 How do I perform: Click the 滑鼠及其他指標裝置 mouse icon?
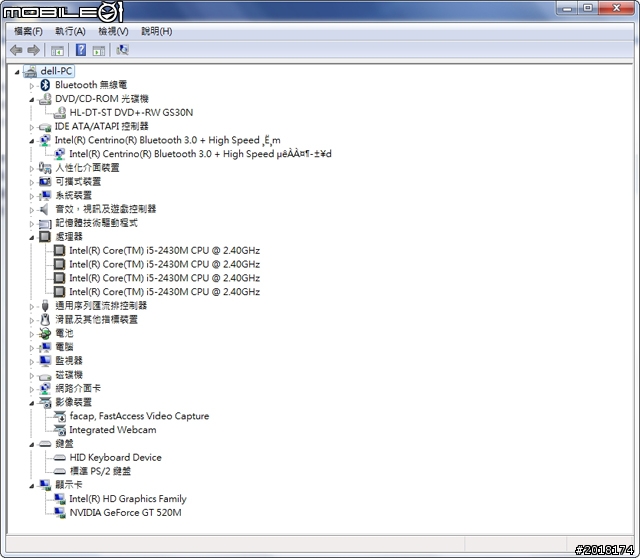(x=45, y=320)
